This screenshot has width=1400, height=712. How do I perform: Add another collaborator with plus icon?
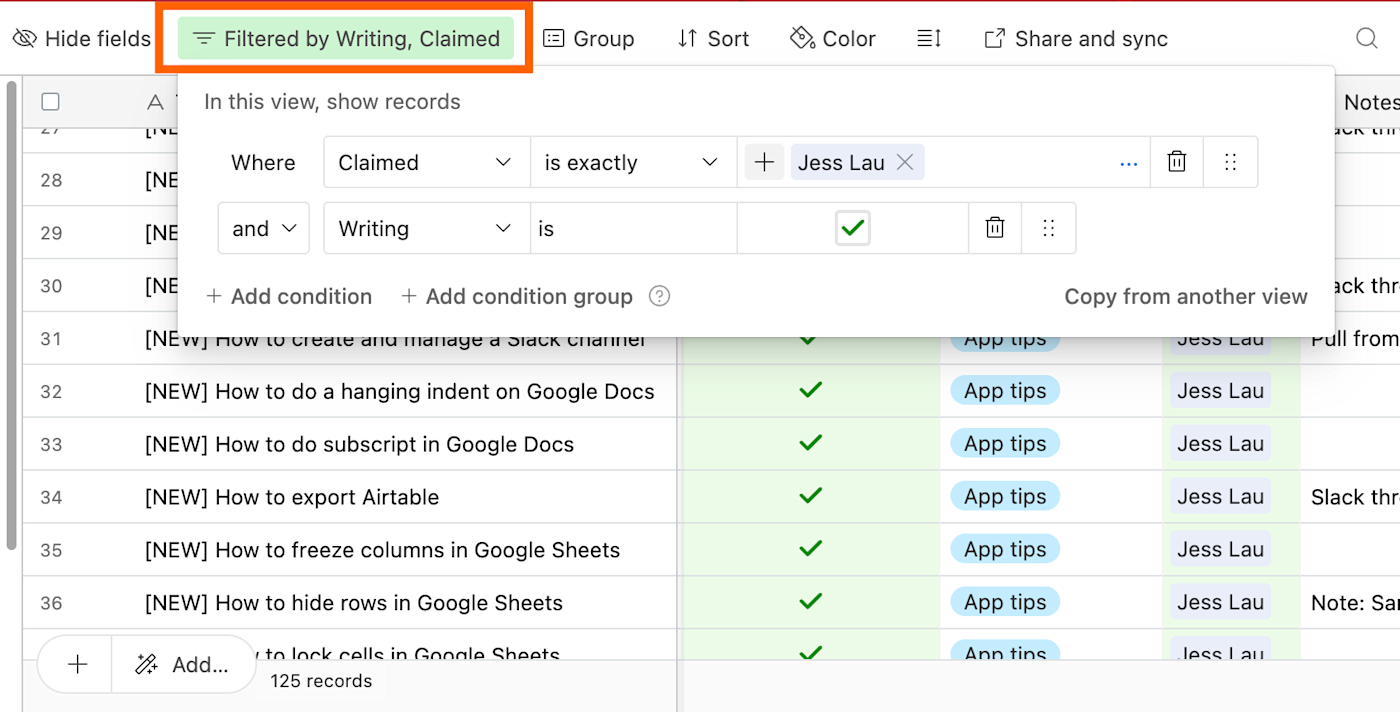point(764,162)
